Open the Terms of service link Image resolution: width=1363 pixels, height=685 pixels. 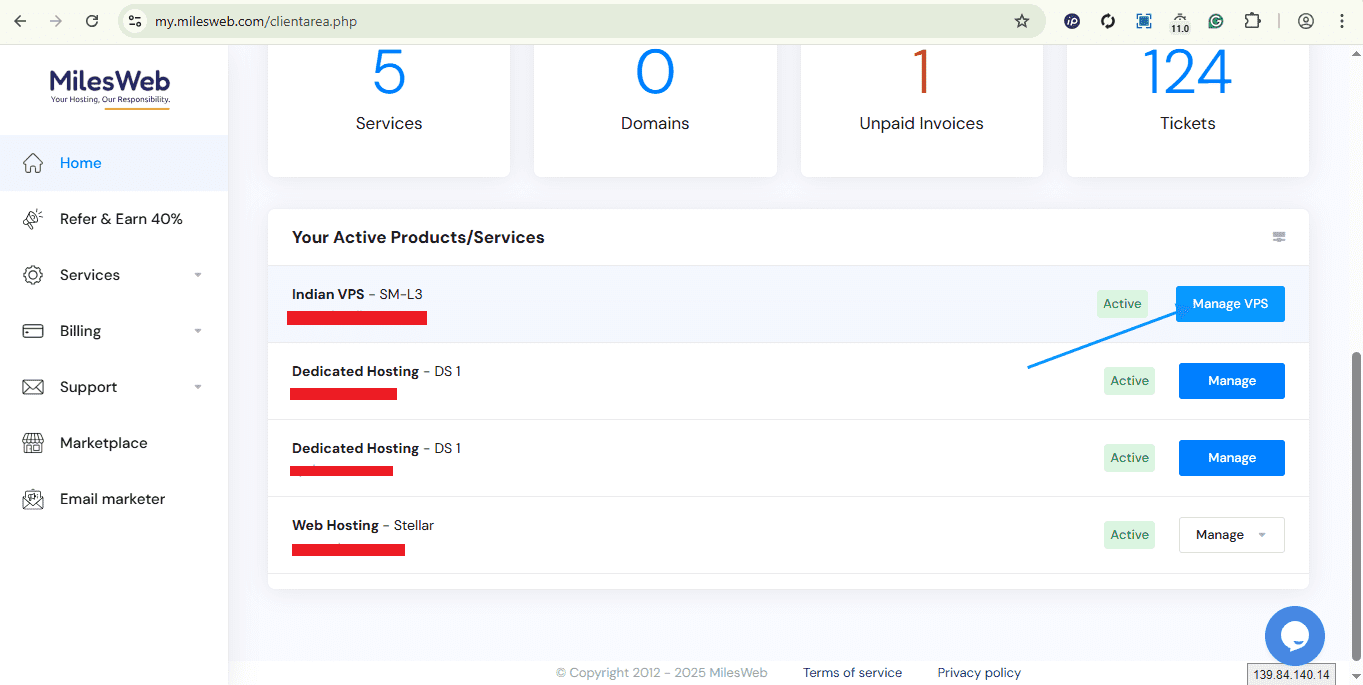click(x=852, y=673)
